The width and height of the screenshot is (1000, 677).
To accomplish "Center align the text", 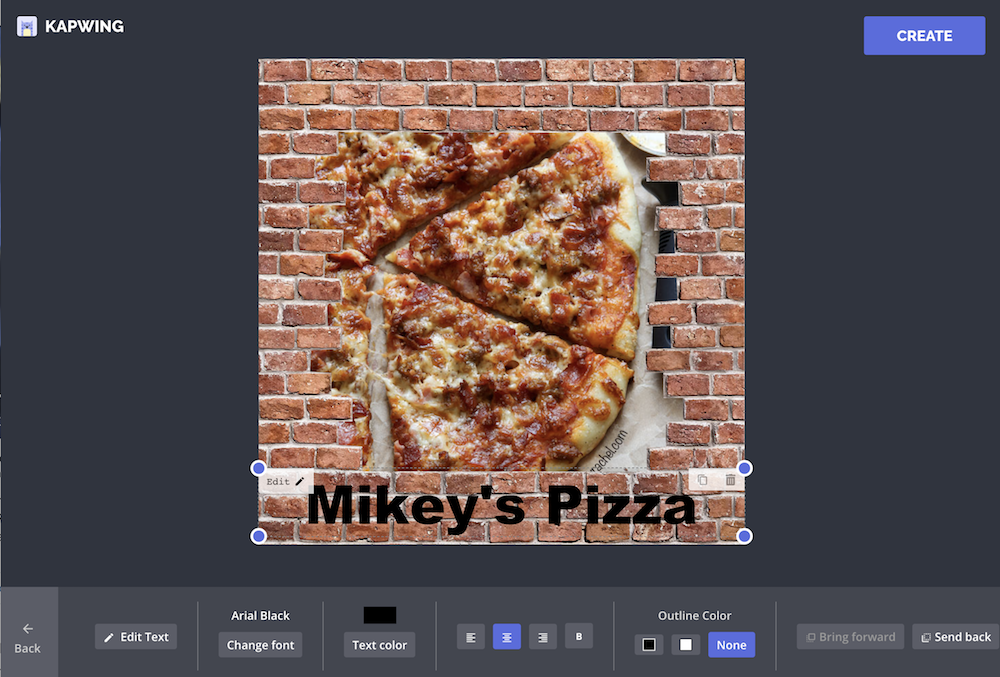I will (507, 637).
